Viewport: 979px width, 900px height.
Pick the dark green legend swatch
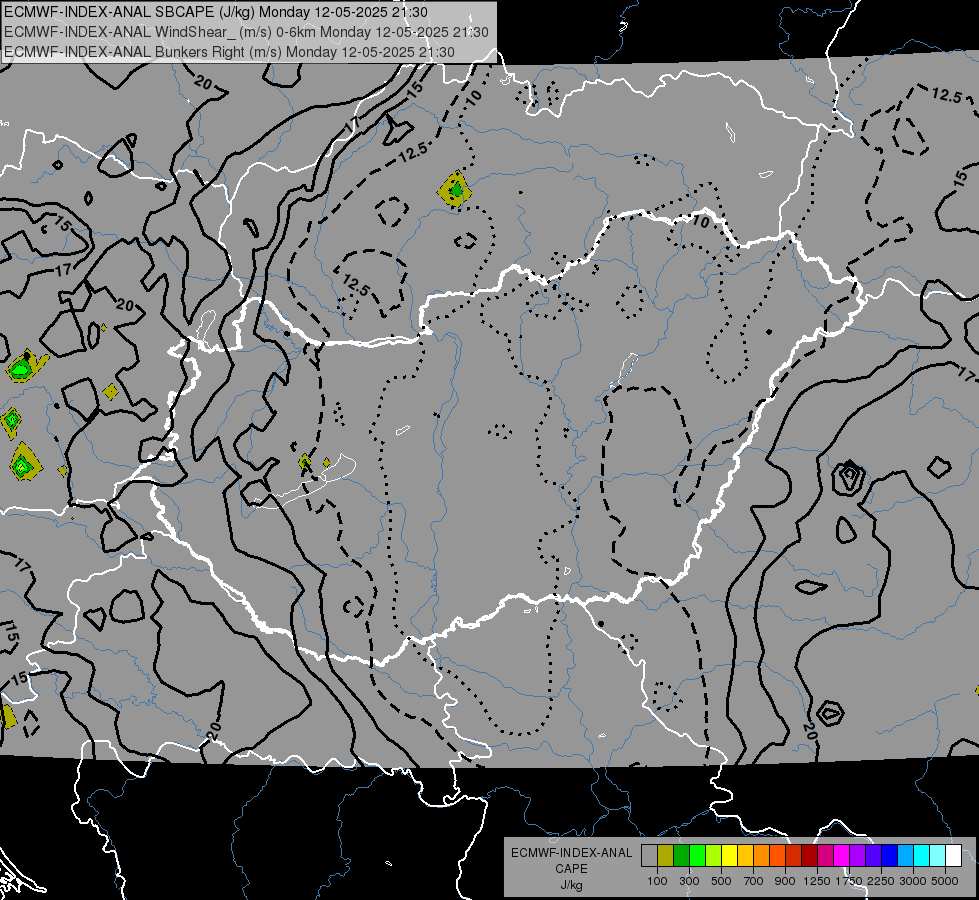pos(682,856)
